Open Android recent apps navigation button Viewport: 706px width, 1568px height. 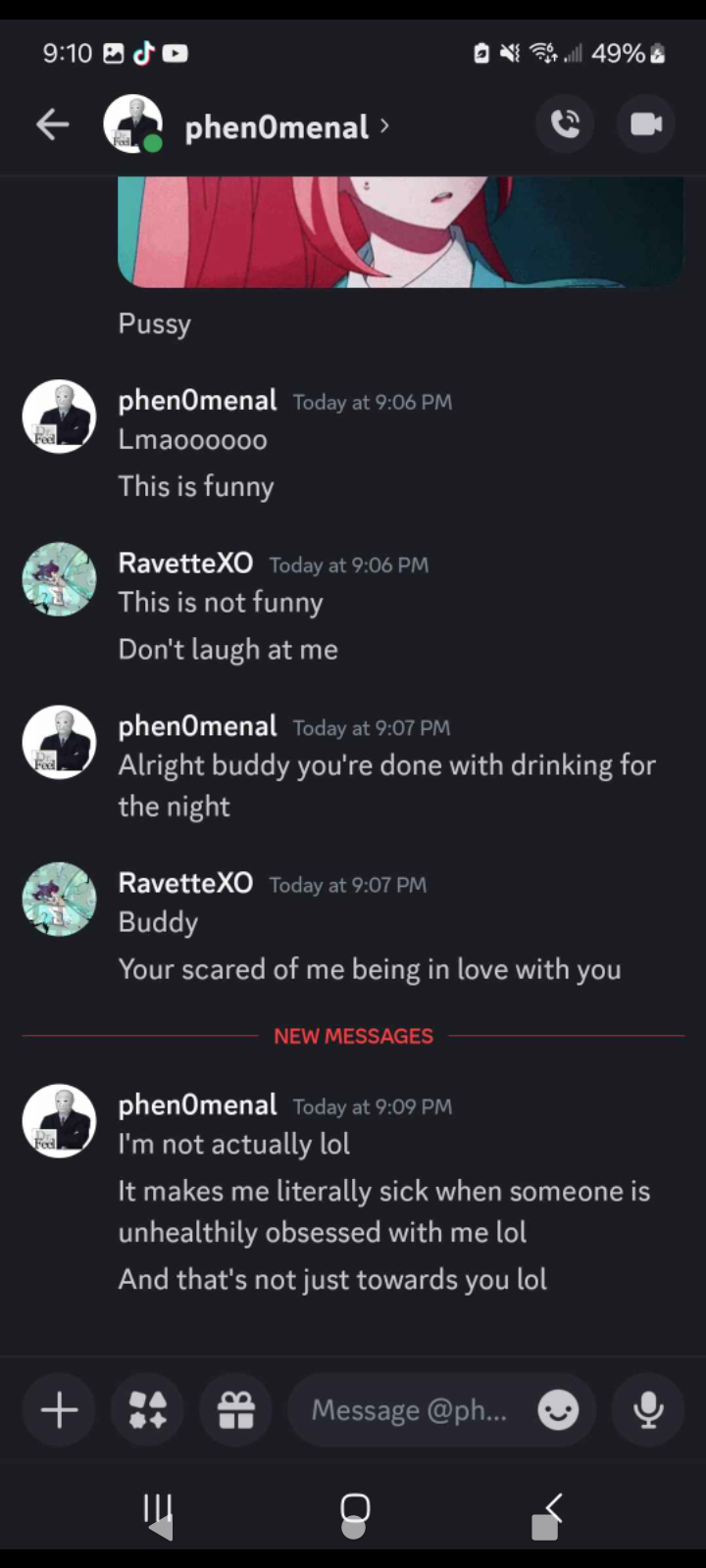[x=158, y=1509]
